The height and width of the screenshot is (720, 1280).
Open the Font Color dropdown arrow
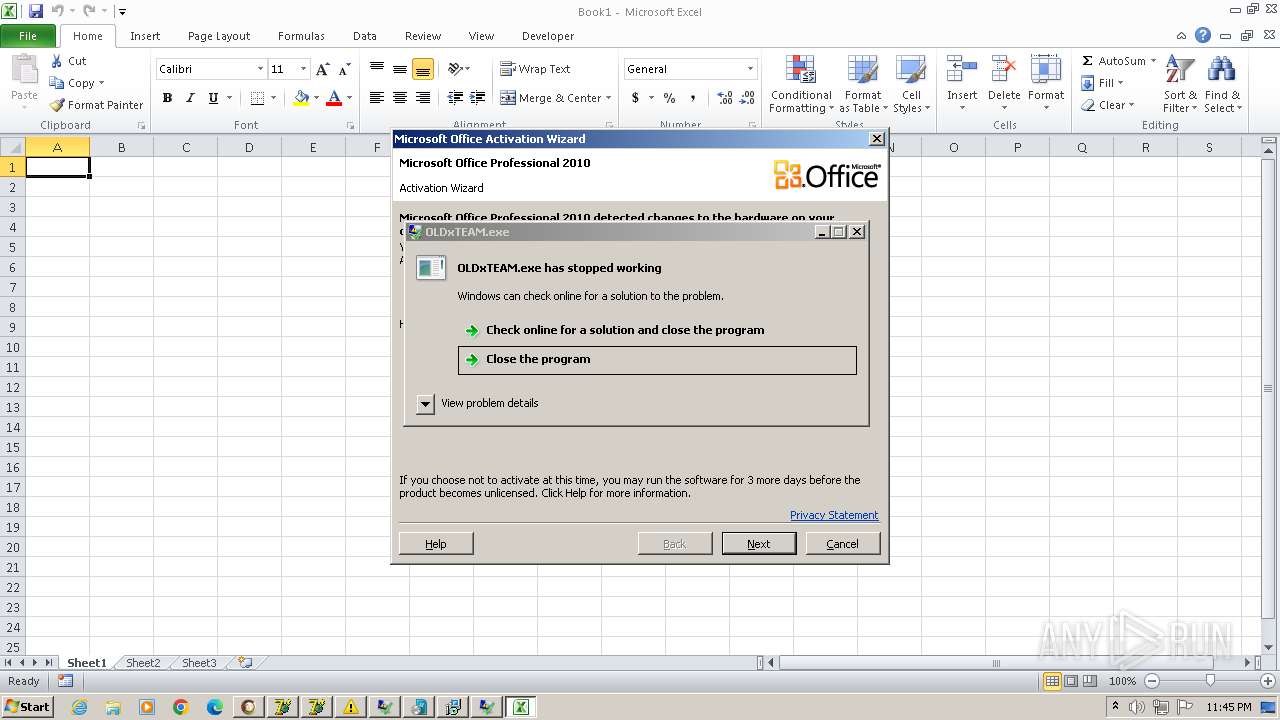[x=349, y=98]
